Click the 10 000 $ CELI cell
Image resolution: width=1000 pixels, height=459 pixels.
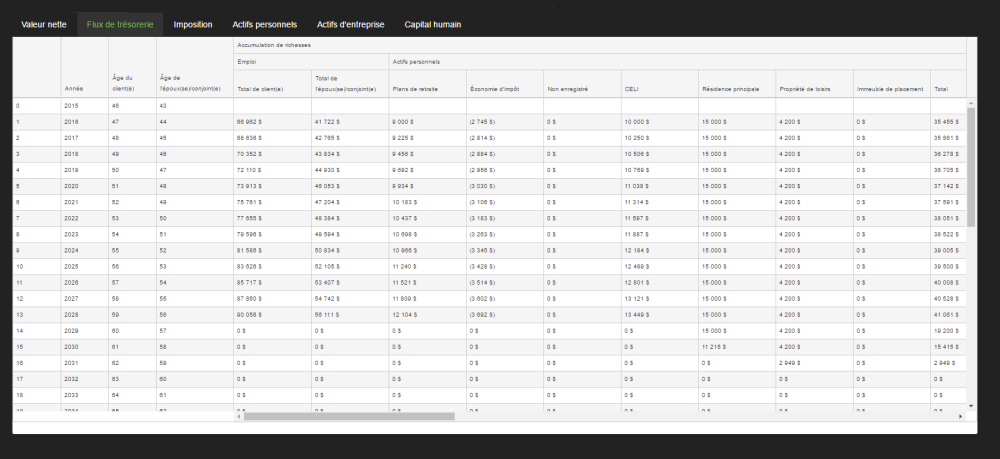[x=660, y=122]
